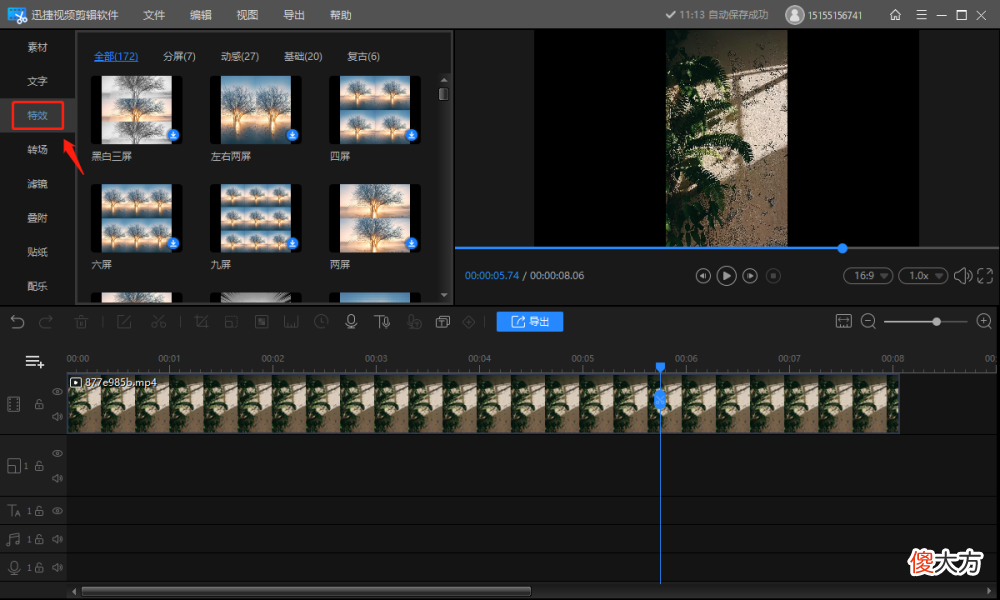Click the text-to-speech T microphone icon
This screenshot has width=1000, height=600.
381,322
